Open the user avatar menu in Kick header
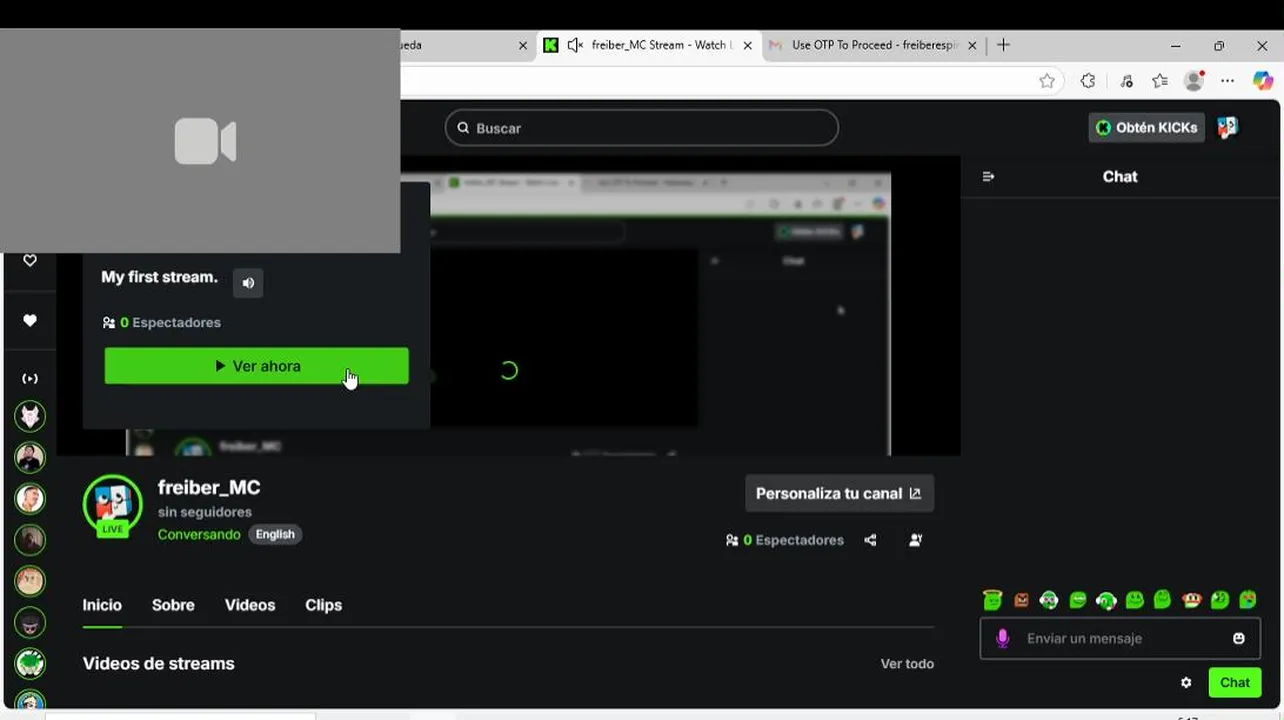Image resolution: width=1284 pixels, height=720 pixels. tap(1227, 127)
